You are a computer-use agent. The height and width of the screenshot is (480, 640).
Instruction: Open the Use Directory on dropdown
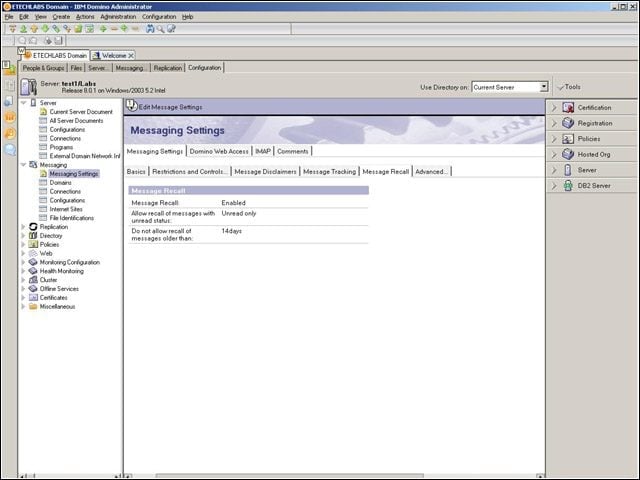[543, 87]
